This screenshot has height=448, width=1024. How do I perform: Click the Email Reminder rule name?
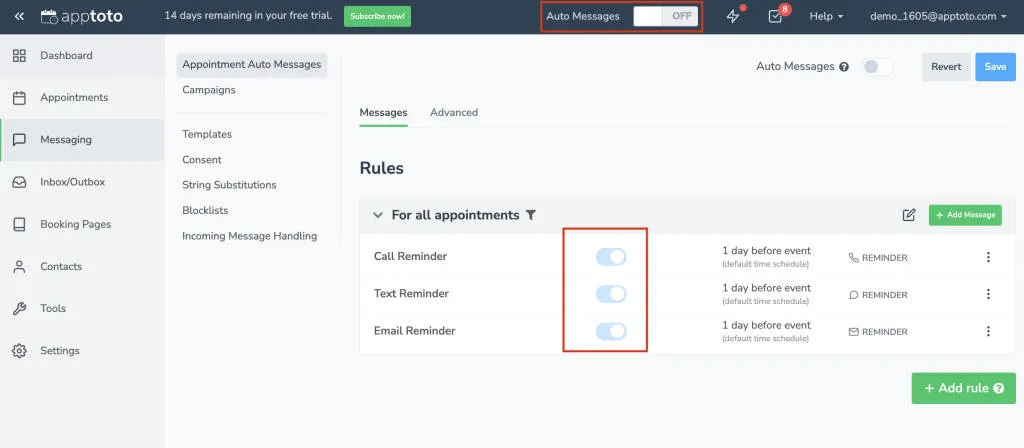click(415, 331)
